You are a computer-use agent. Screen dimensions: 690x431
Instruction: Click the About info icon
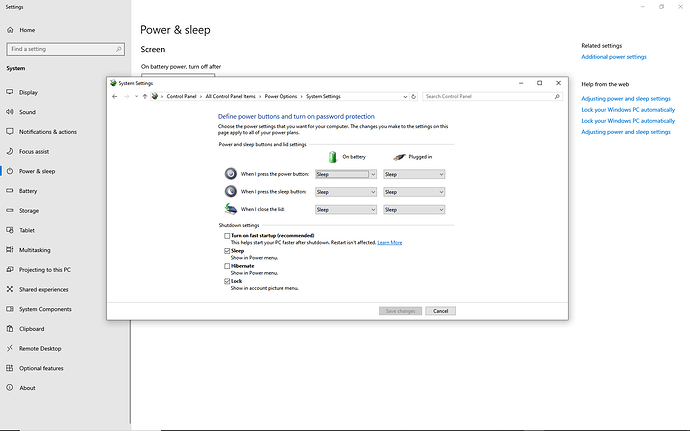10,388
